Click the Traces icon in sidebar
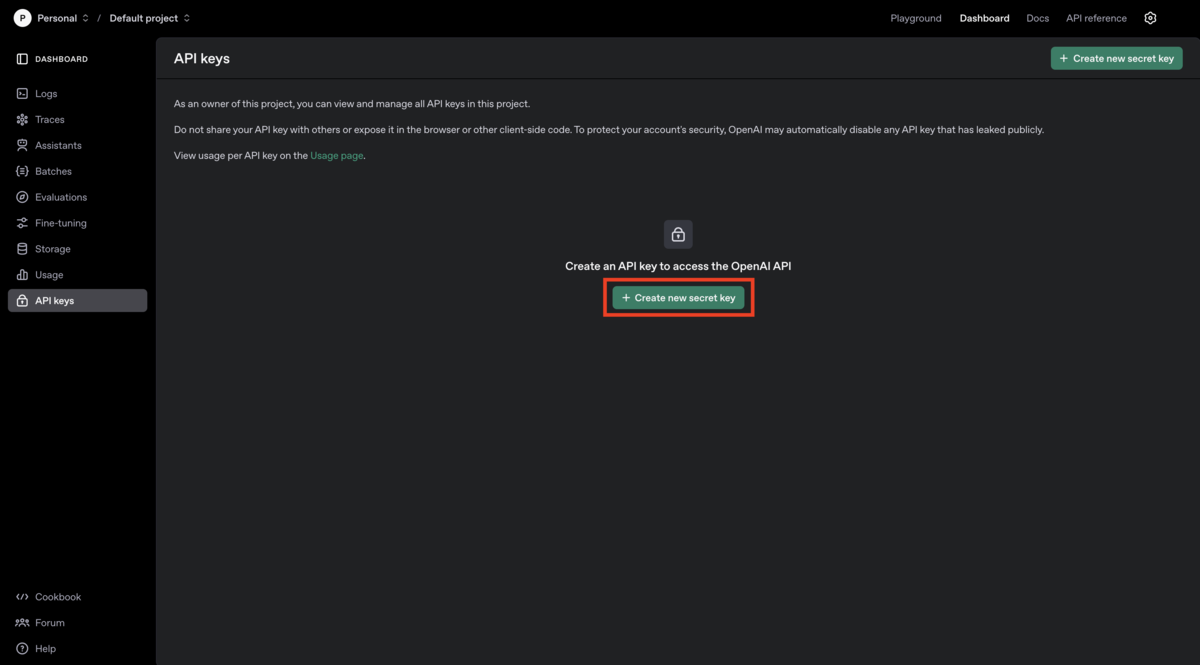1200x665 pixels. tap(22, 119)
